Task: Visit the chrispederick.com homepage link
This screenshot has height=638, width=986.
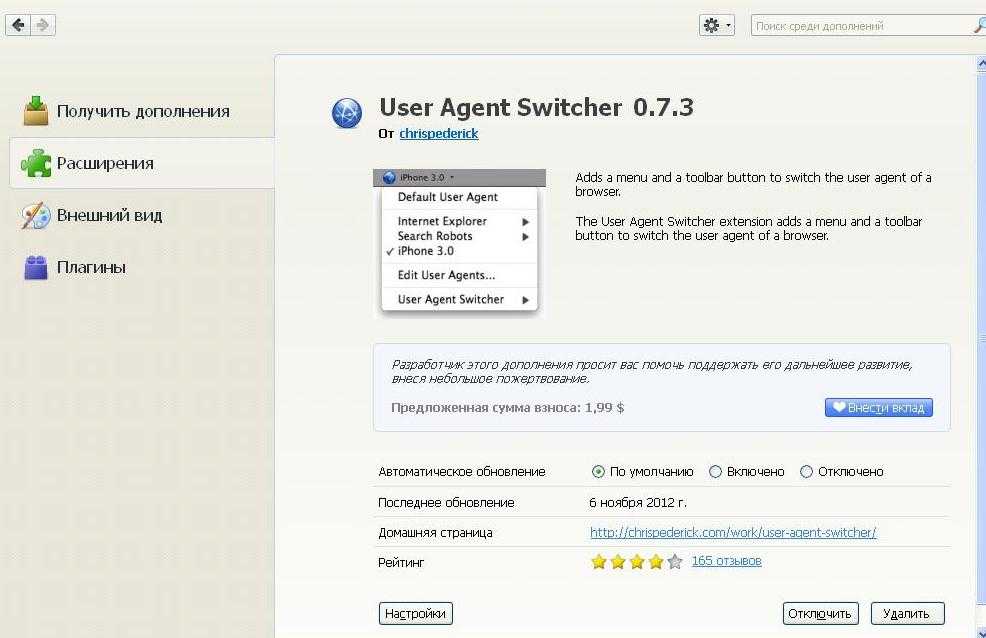Action: (733, 532)
